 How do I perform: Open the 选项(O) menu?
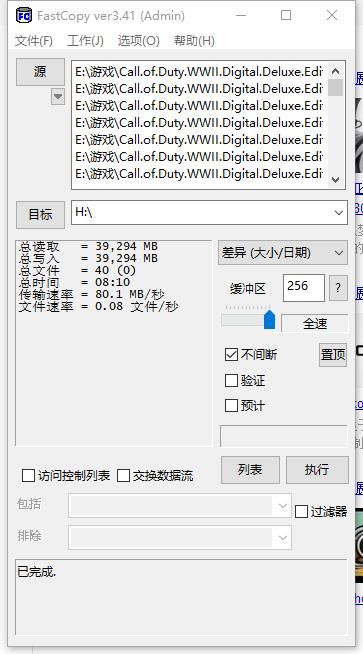point(139,40)
